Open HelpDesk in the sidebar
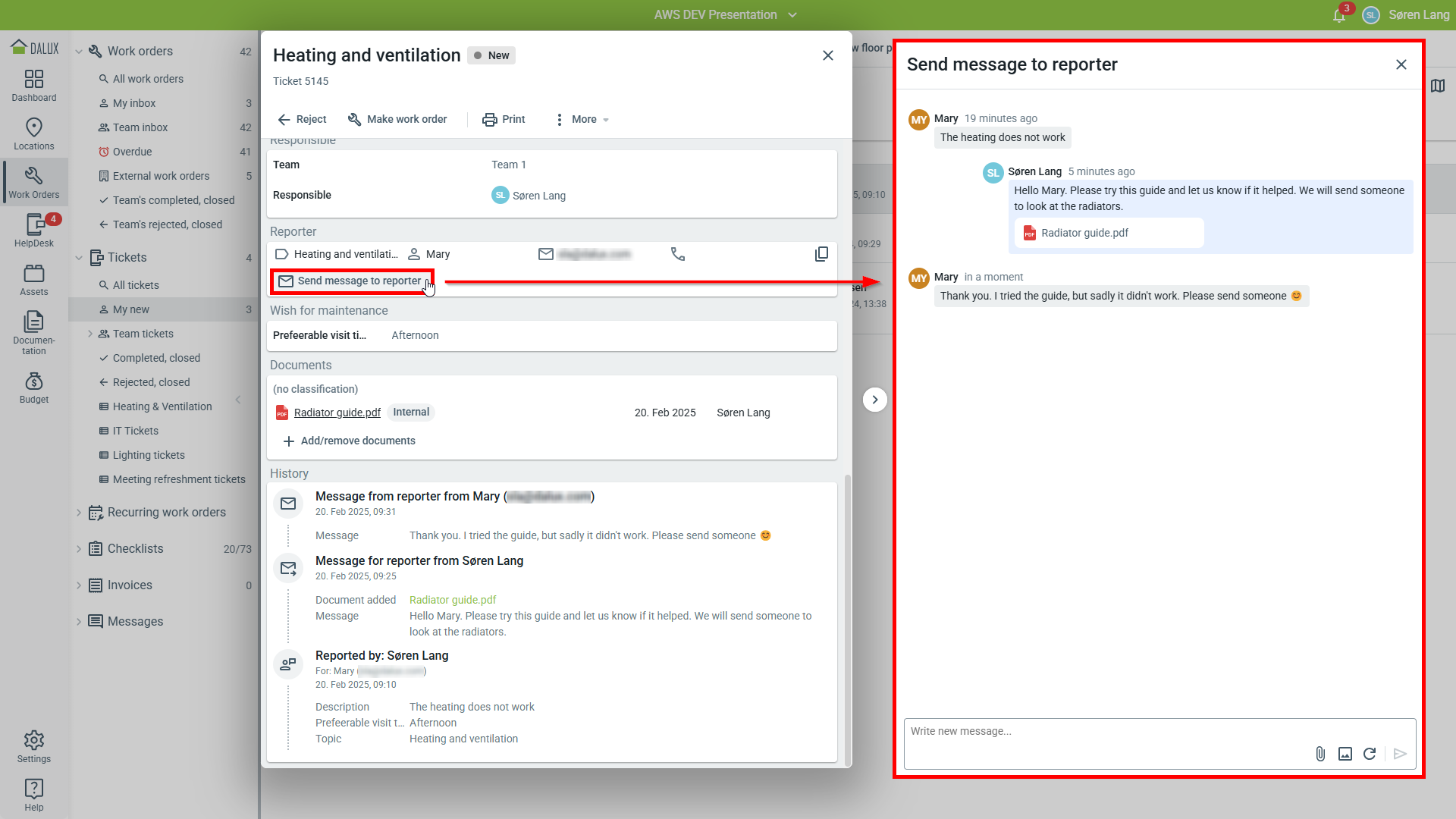Image resolution: width=1456 pixels, height=819 pixels. pyautogui.click(x=34, y=230)
